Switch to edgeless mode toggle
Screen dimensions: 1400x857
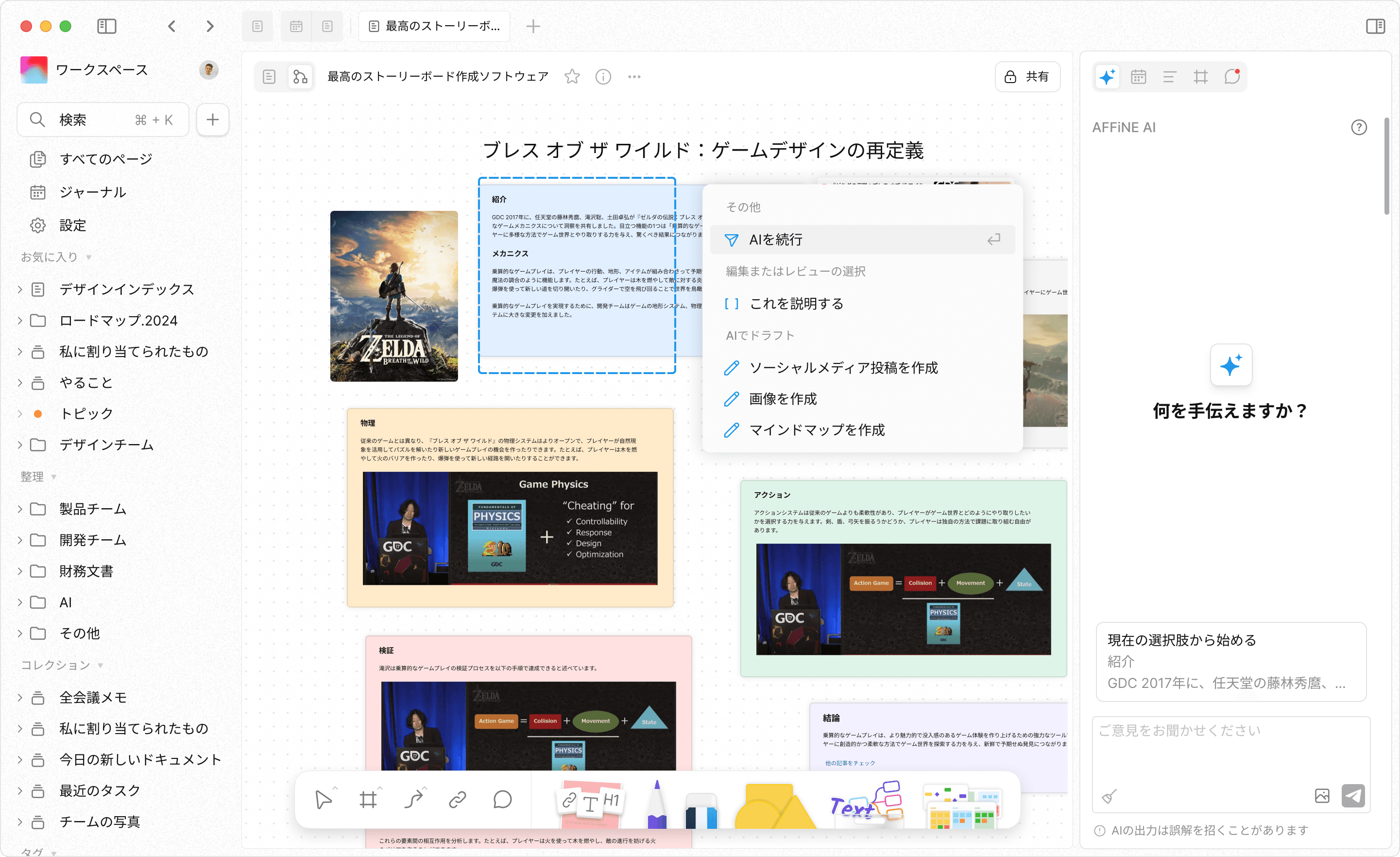(x=300, y=77)
